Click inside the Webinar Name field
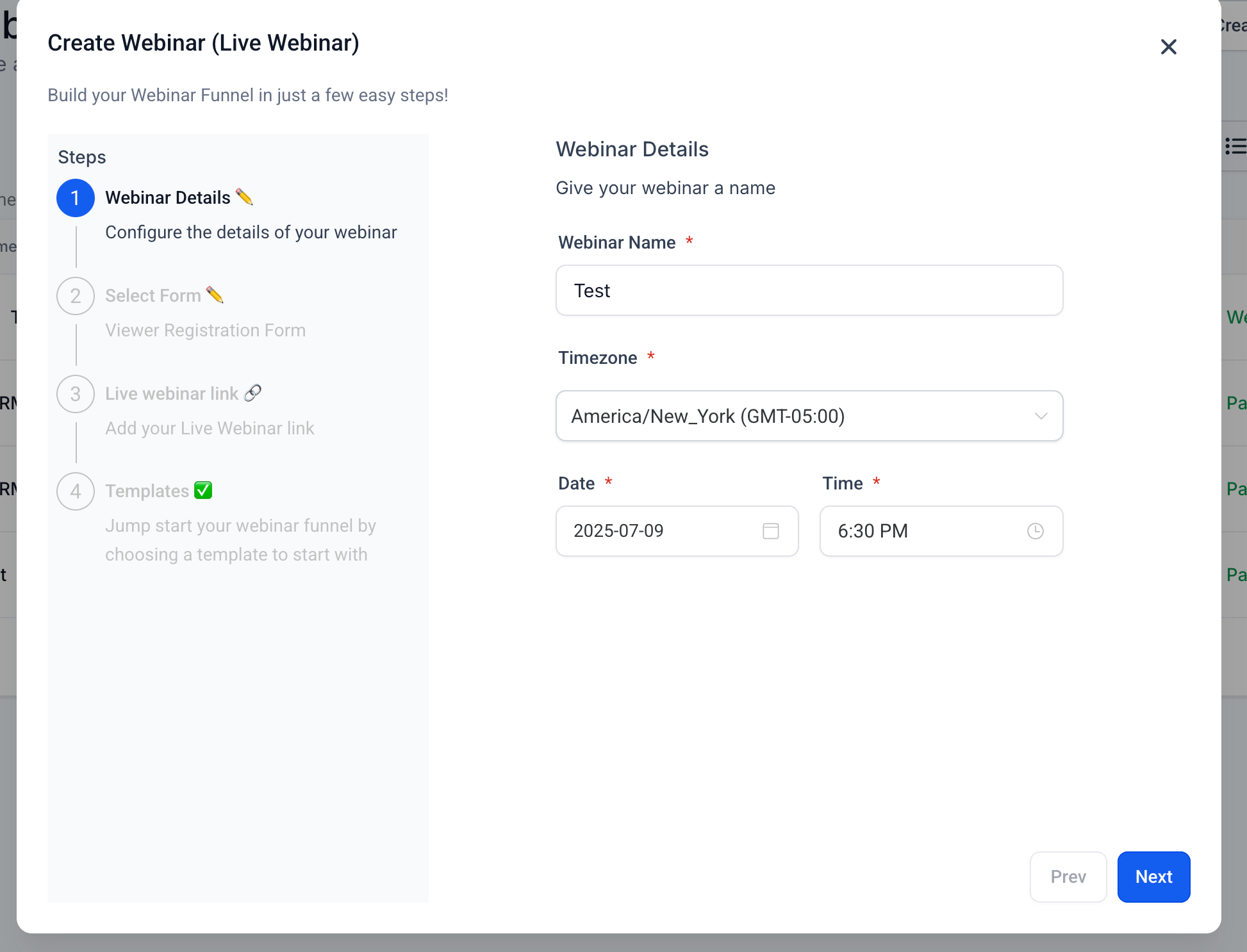The width and height of the screenshot is (1247, 952). [809, 290]
